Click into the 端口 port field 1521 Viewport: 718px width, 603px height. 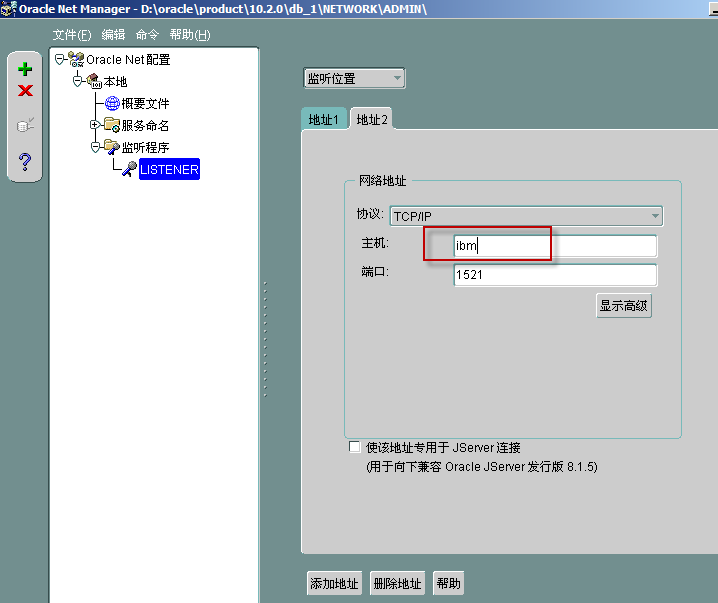[x=555, y=275]
